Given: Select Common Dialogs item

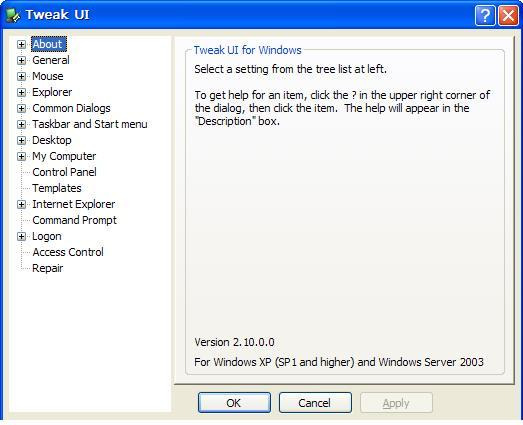Looking at the screenshot, I should tap(71, 108).
